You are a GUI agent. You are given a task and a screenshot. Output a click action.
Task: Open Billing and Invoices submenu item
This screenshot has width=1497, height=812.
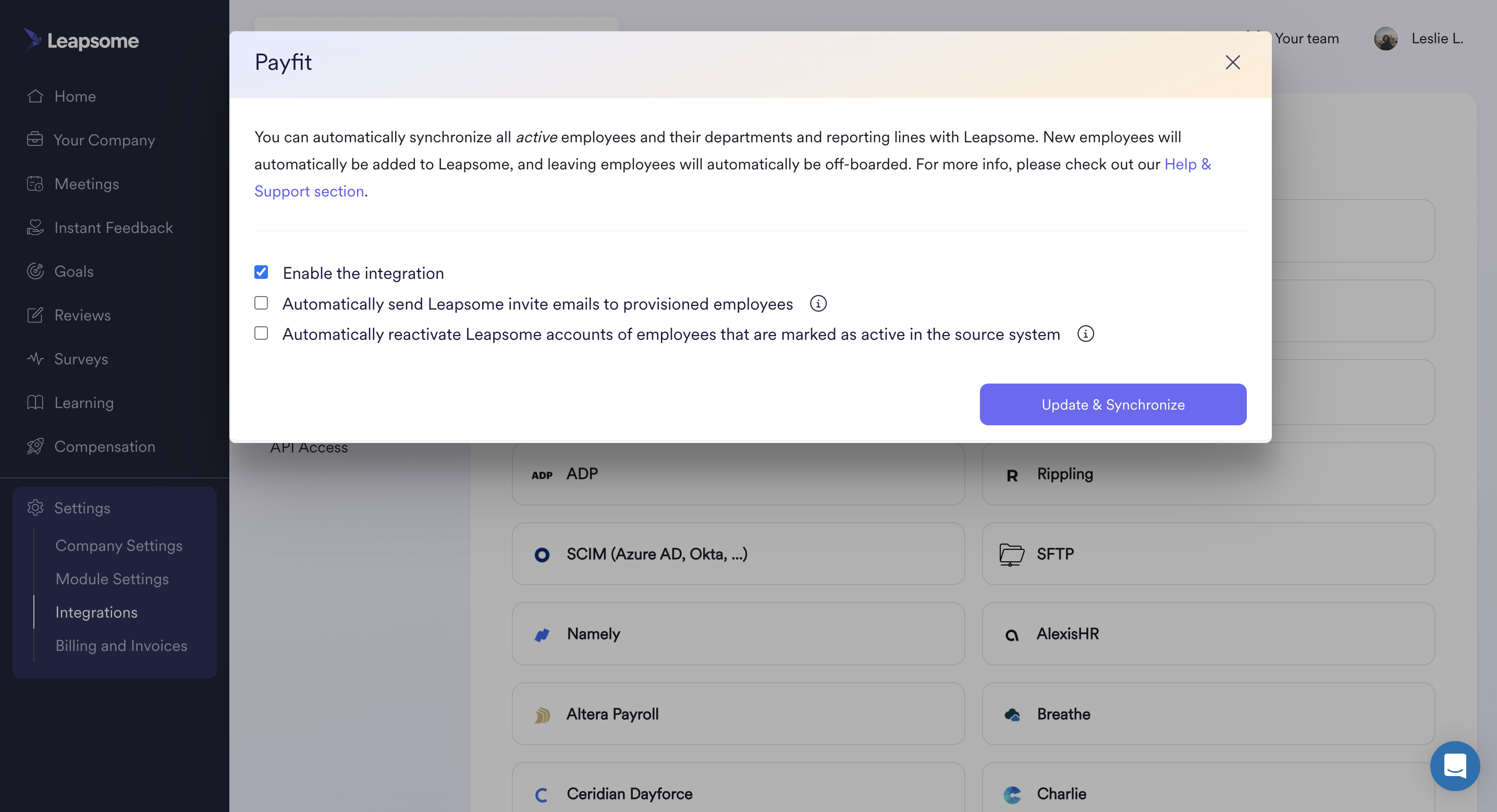tap(121, 645)
